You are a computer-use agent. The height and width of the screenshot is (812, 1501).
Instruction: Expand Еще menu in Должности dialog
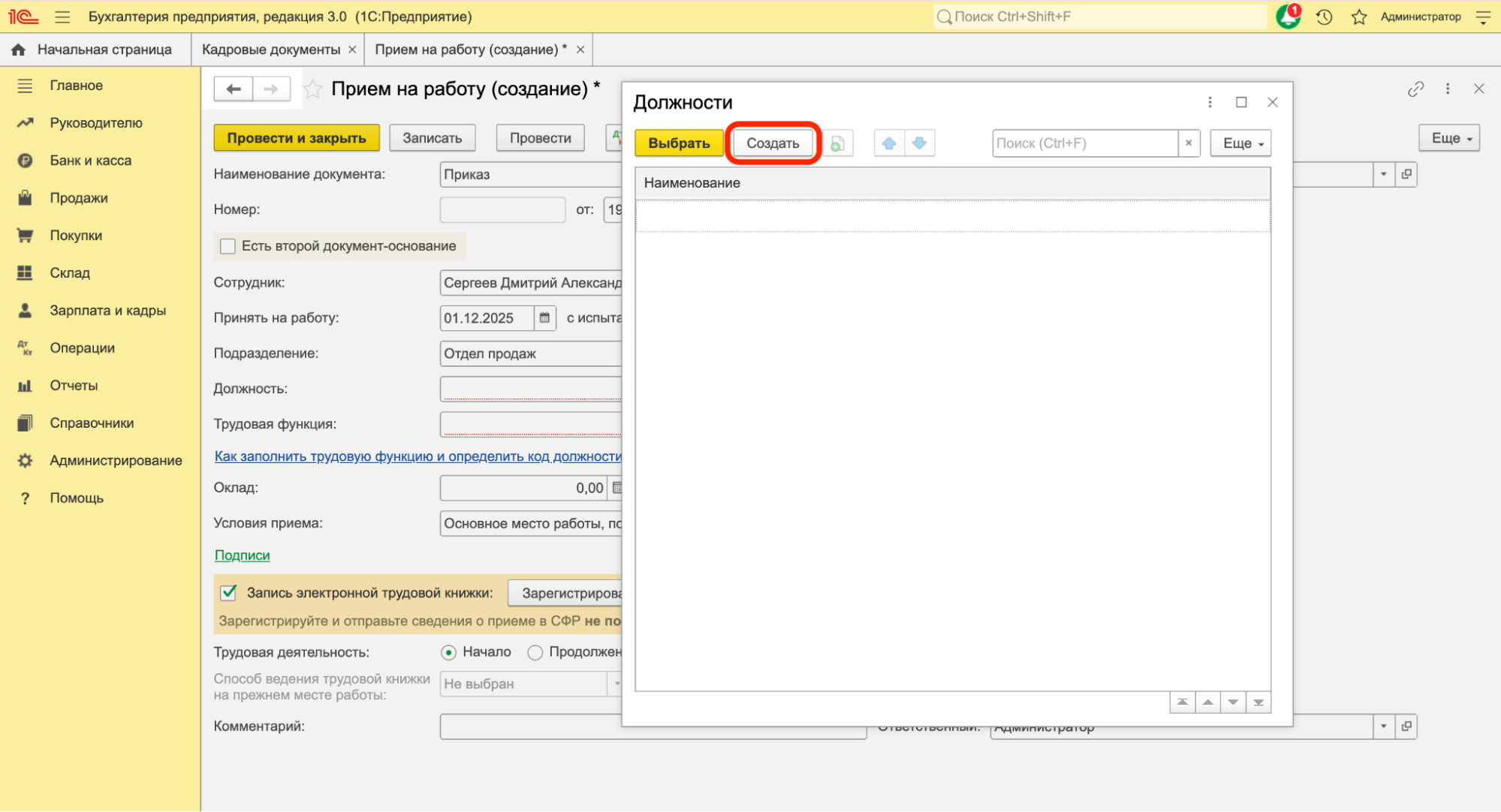(1240, 143)
